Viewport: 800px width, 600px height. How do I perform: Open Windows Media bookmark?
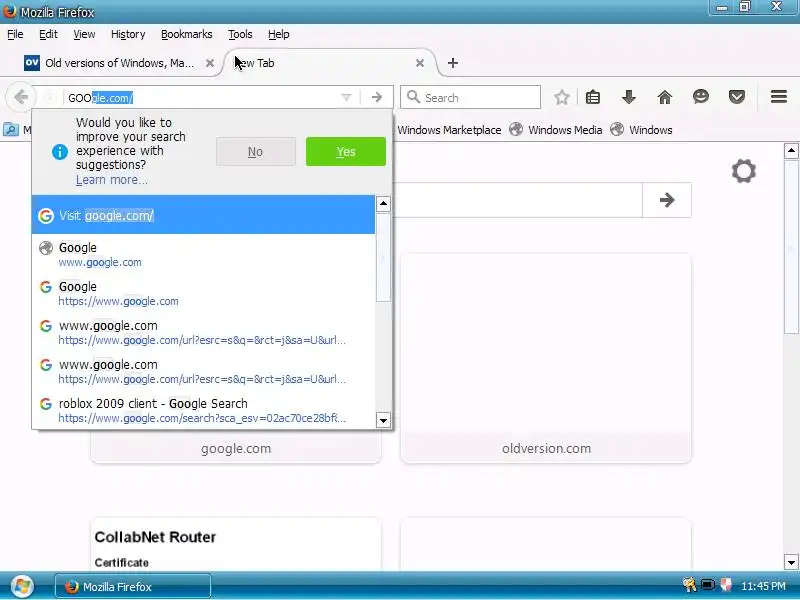coord(556,130)
